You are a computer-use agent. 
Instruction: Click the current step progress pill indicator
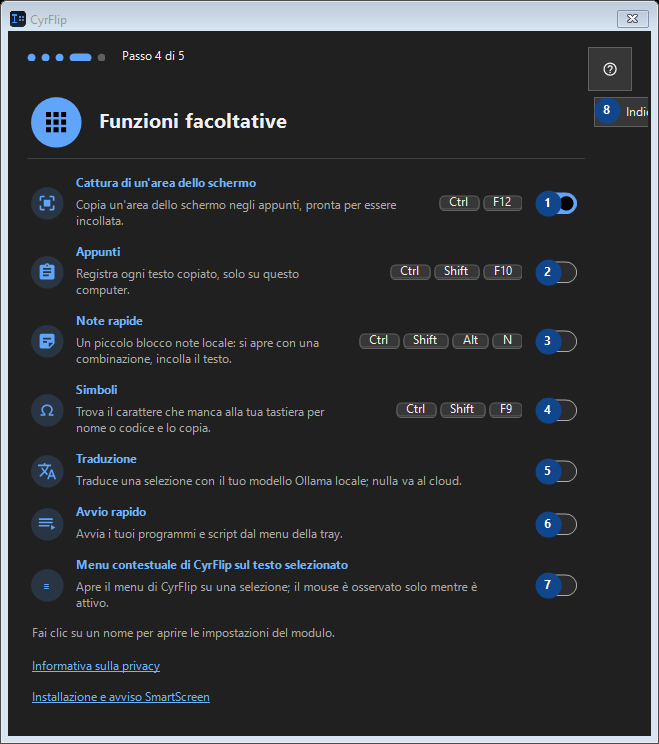click(x=80, y=57)
